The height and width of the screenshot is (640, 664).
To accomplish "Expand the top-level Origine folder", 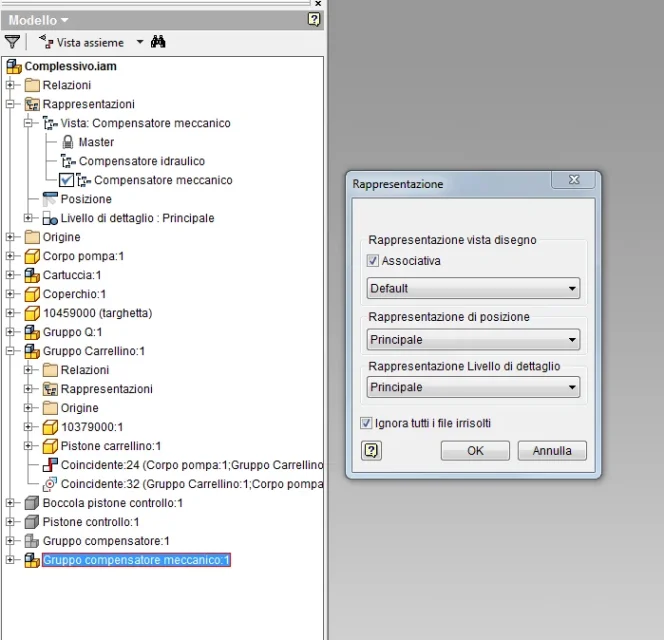I will pyautogui.click(x=10, y=237).
